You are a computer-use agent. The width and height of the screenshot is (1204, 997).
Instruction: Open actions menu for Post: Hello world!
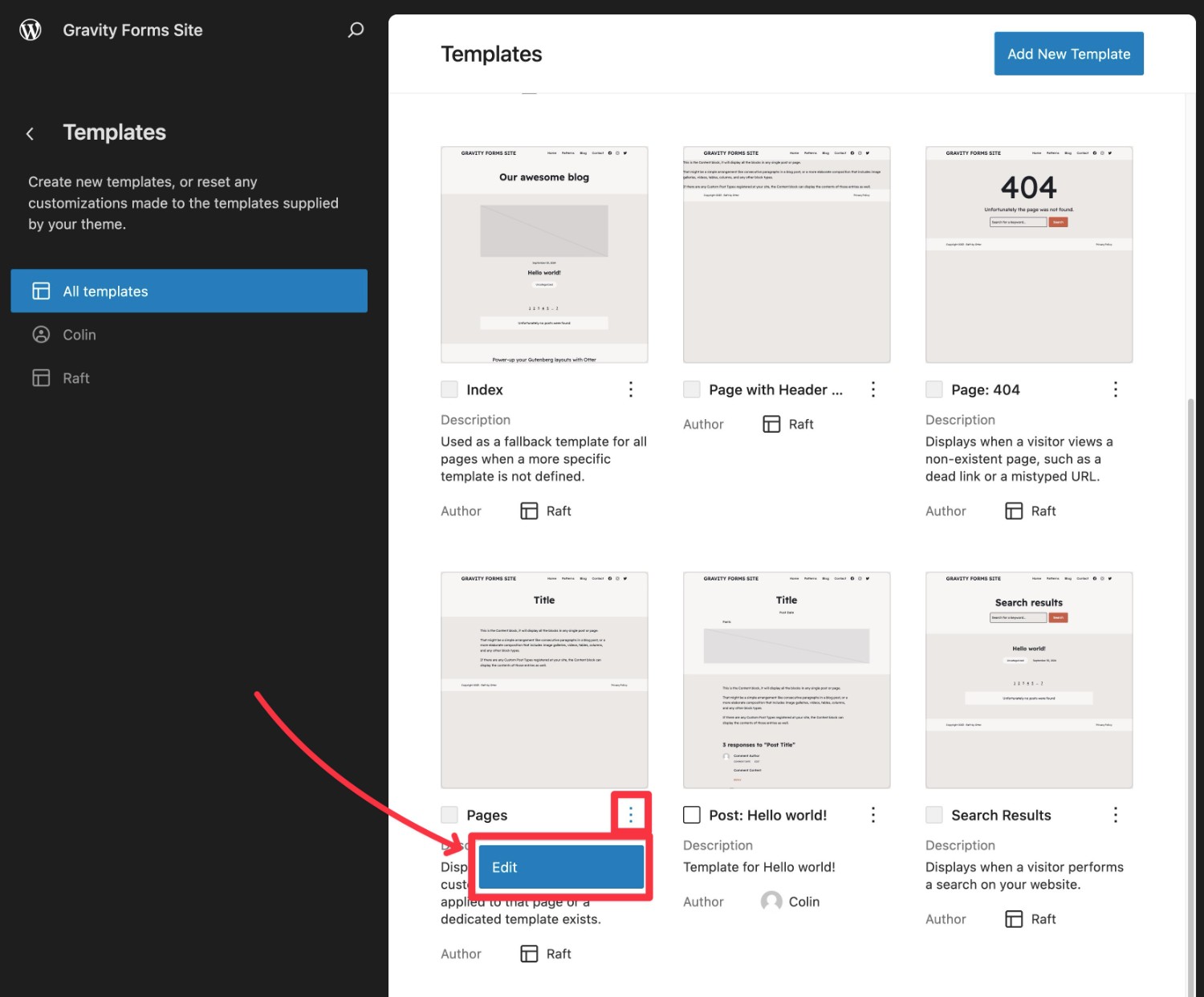pos(873,815)
